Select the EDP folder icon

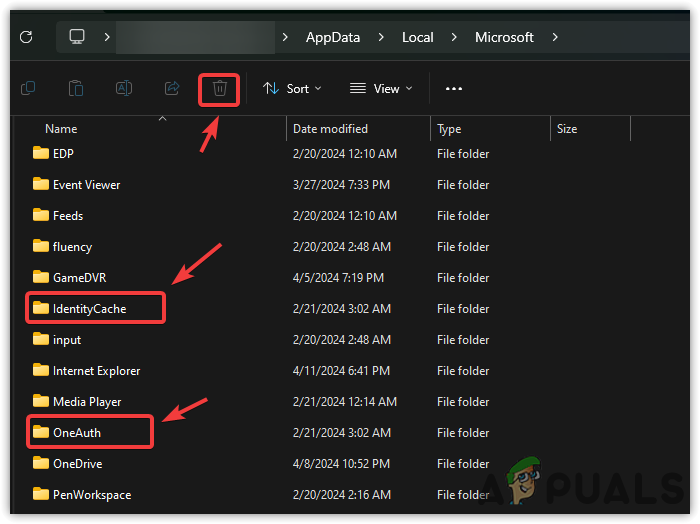tap(41, 153)
